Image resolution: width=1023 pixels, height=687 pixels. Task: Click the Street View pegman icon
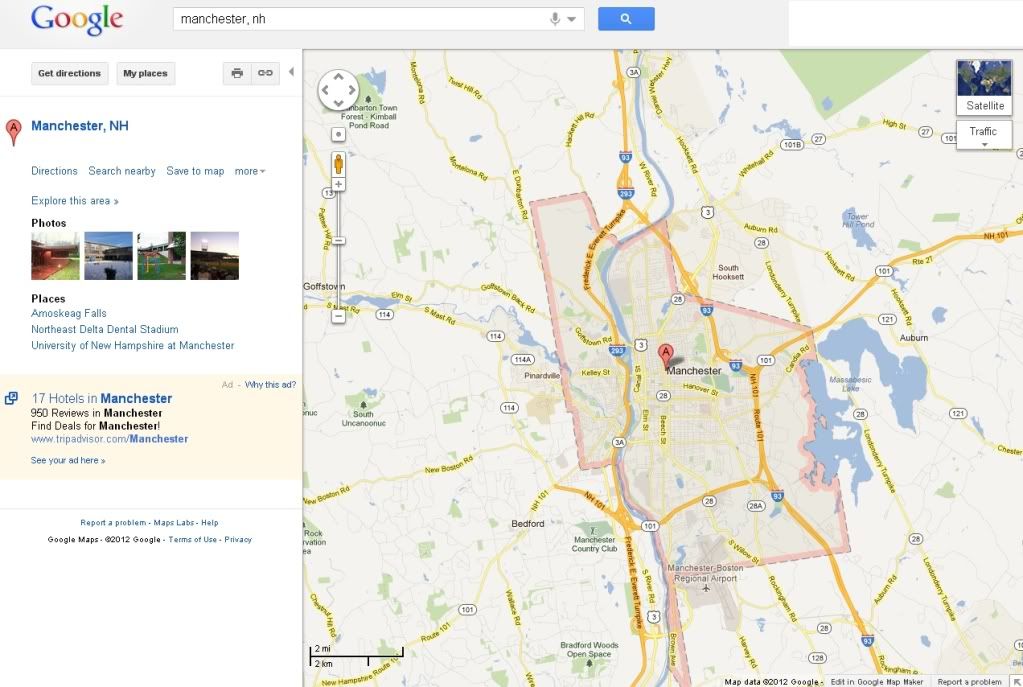[338, 164]
